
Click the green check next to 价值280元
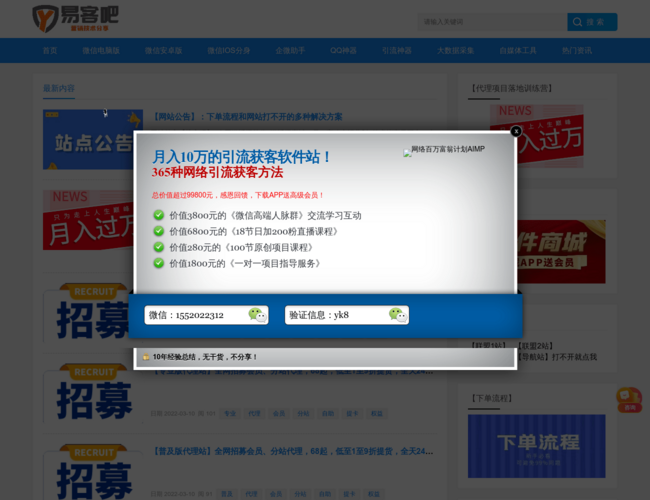pos(158,247)
